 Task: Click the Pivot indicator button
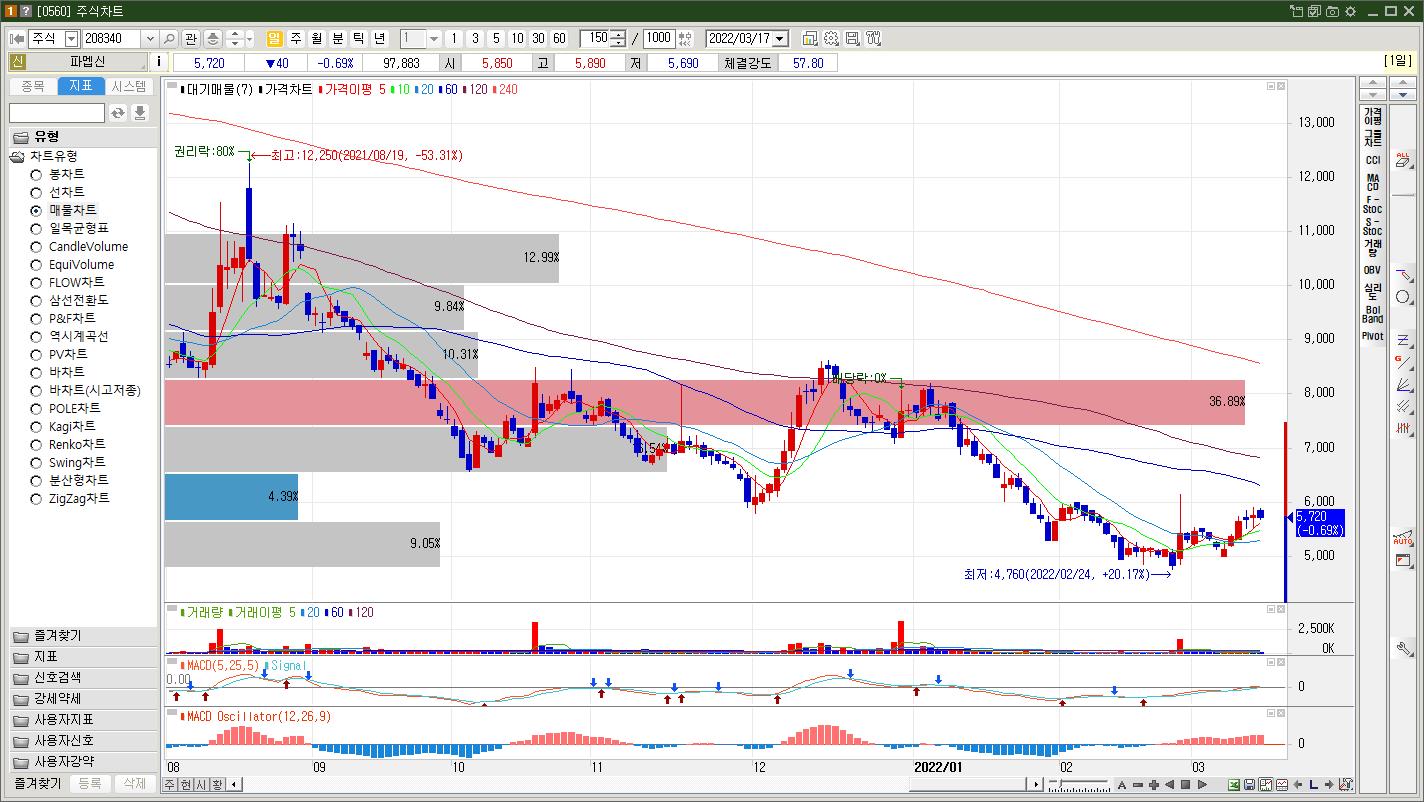click(1372, 336)
